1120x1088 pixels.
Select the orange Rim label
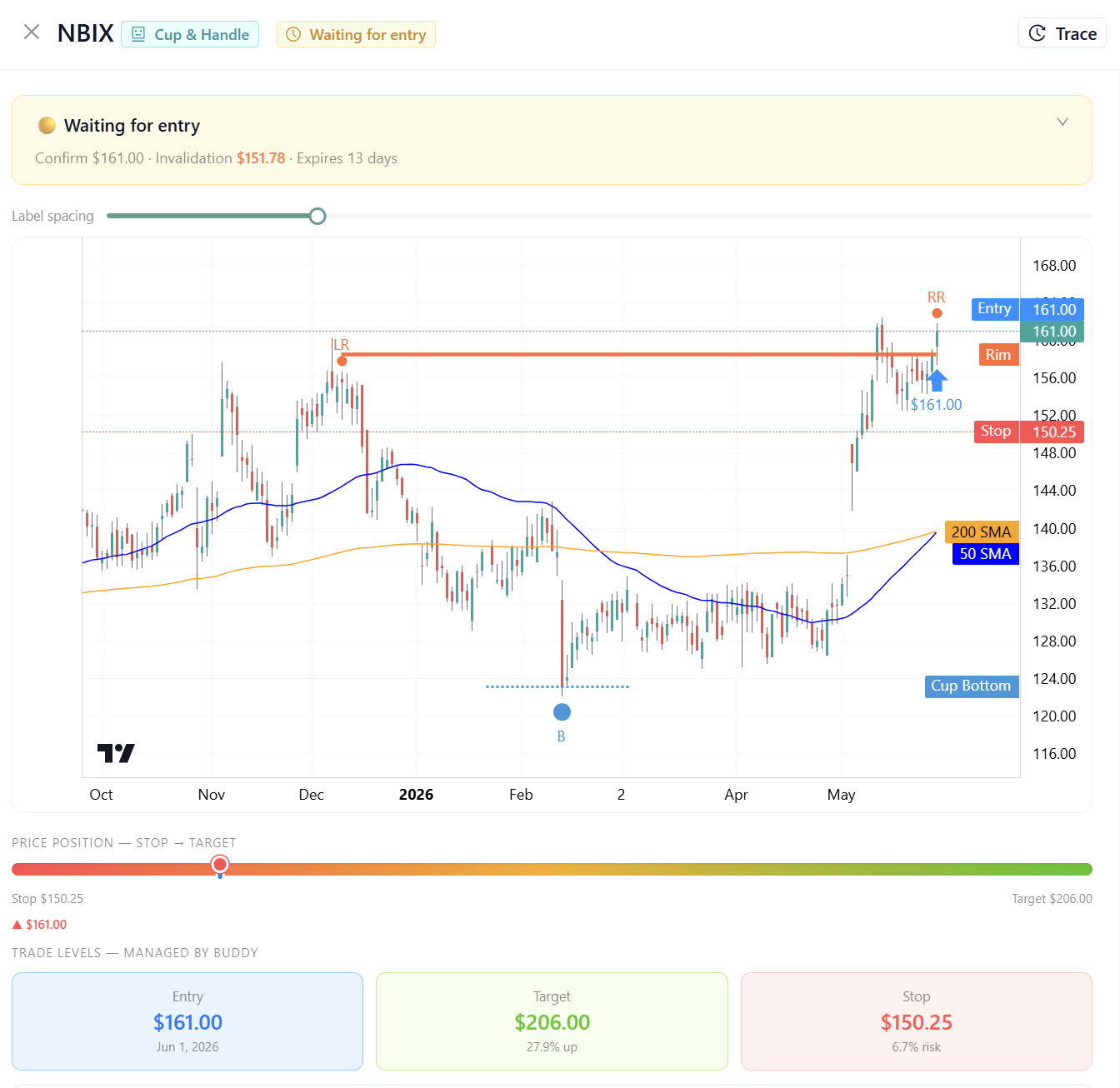[x=998, y=355]
